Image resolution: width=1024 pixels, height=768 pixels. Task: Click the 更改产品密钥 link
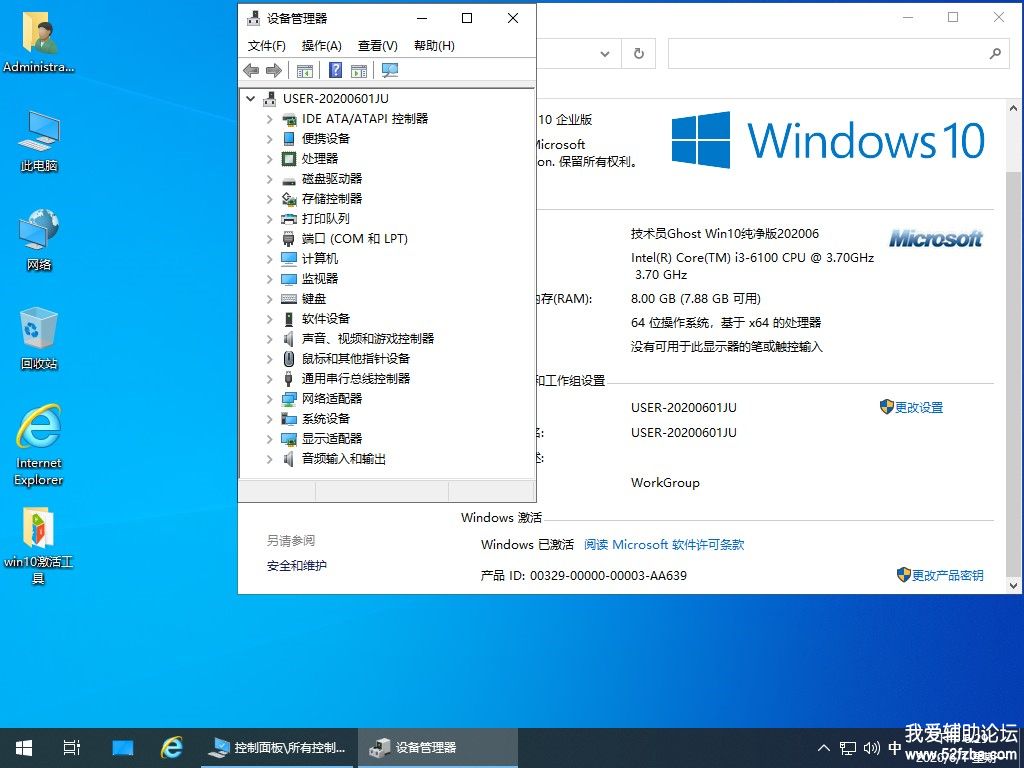coord(946,575)
